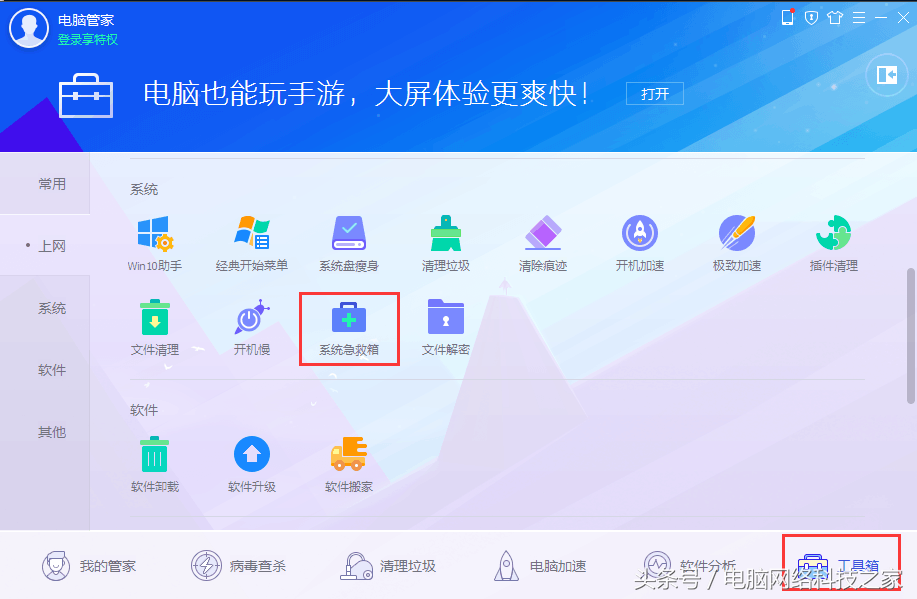Image resolution: width=917 pixels, height=599 pixels.
Task: Select the 常用 sidebar tab
Action: pos(45,184)
